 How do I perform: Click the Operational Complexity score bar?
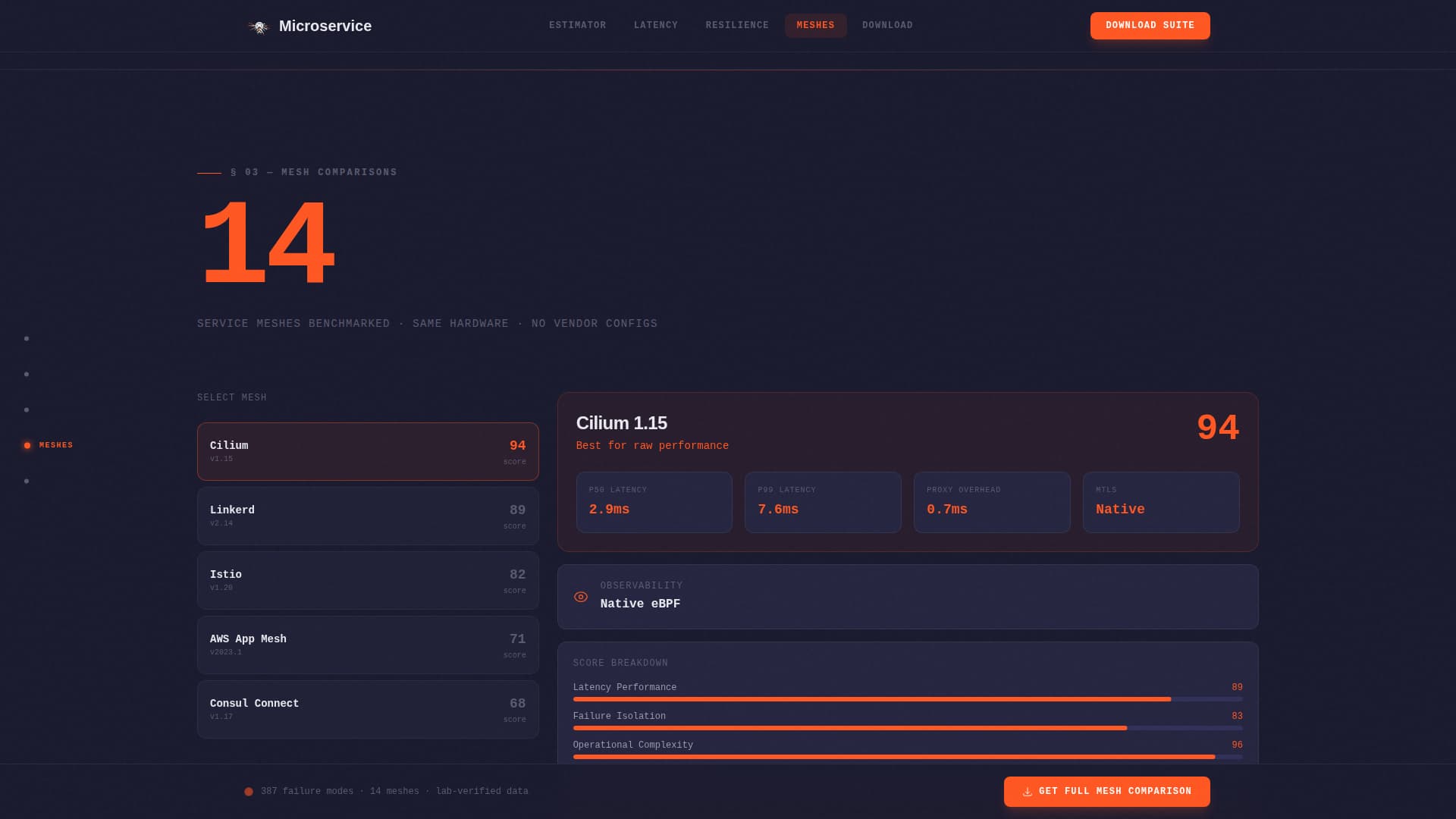908,757
